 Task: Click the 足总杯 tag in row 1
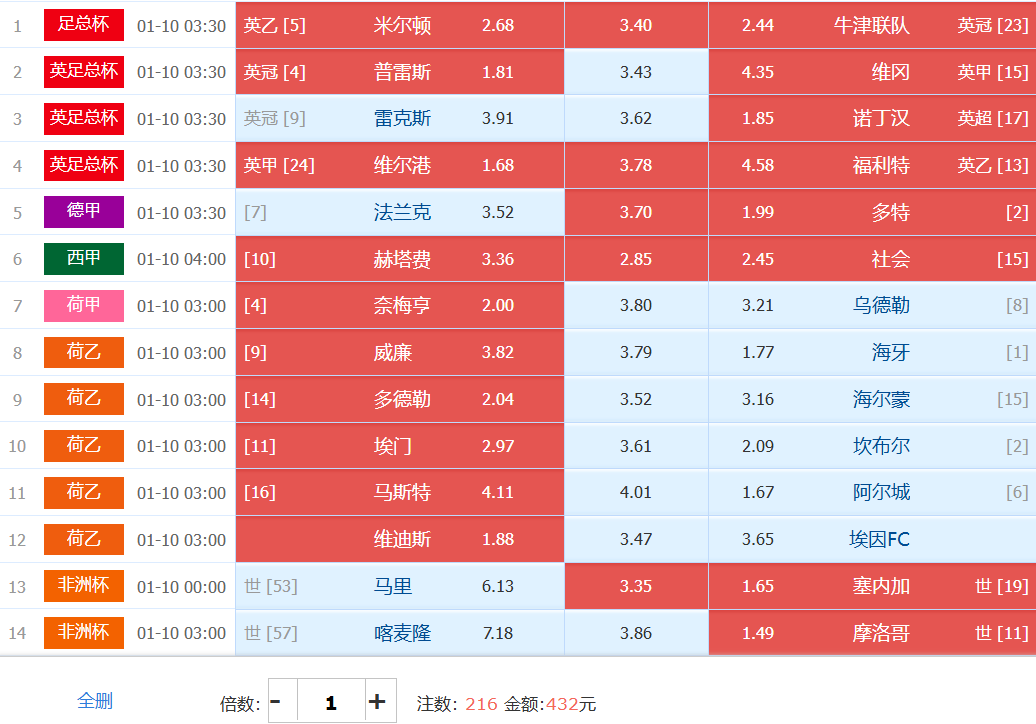tap(84, 25)
